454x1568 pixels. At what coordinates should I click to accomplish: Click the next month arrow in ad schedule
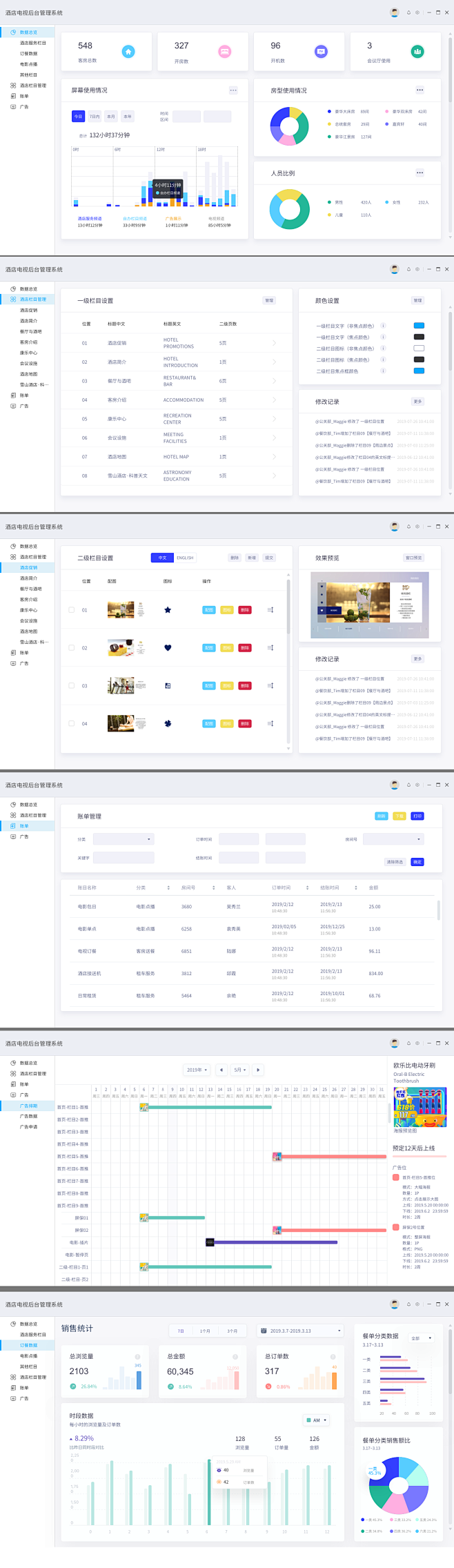[258, 1070]
